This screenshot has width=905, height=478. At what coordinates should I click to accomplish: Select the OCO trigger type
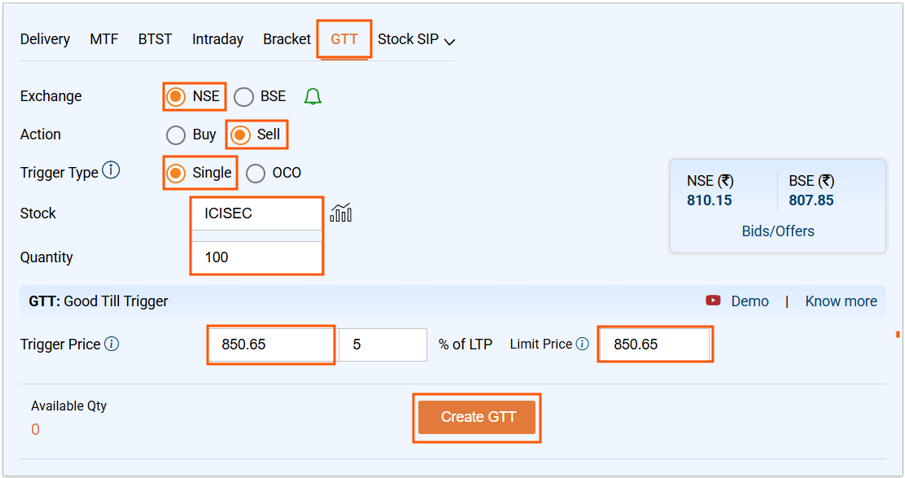256,173
